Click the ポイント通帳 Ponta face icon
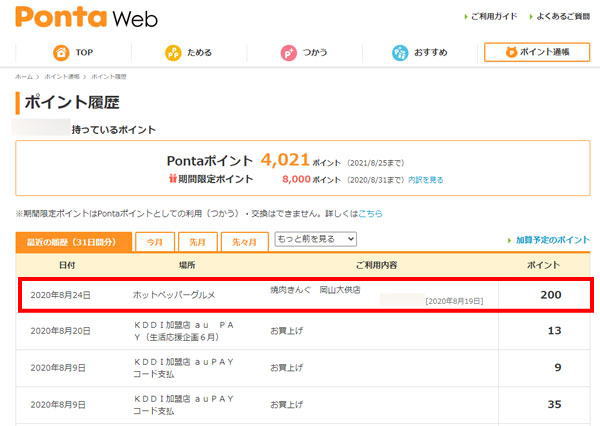Screen dimensions: 600x426 [x=510, y=52]
